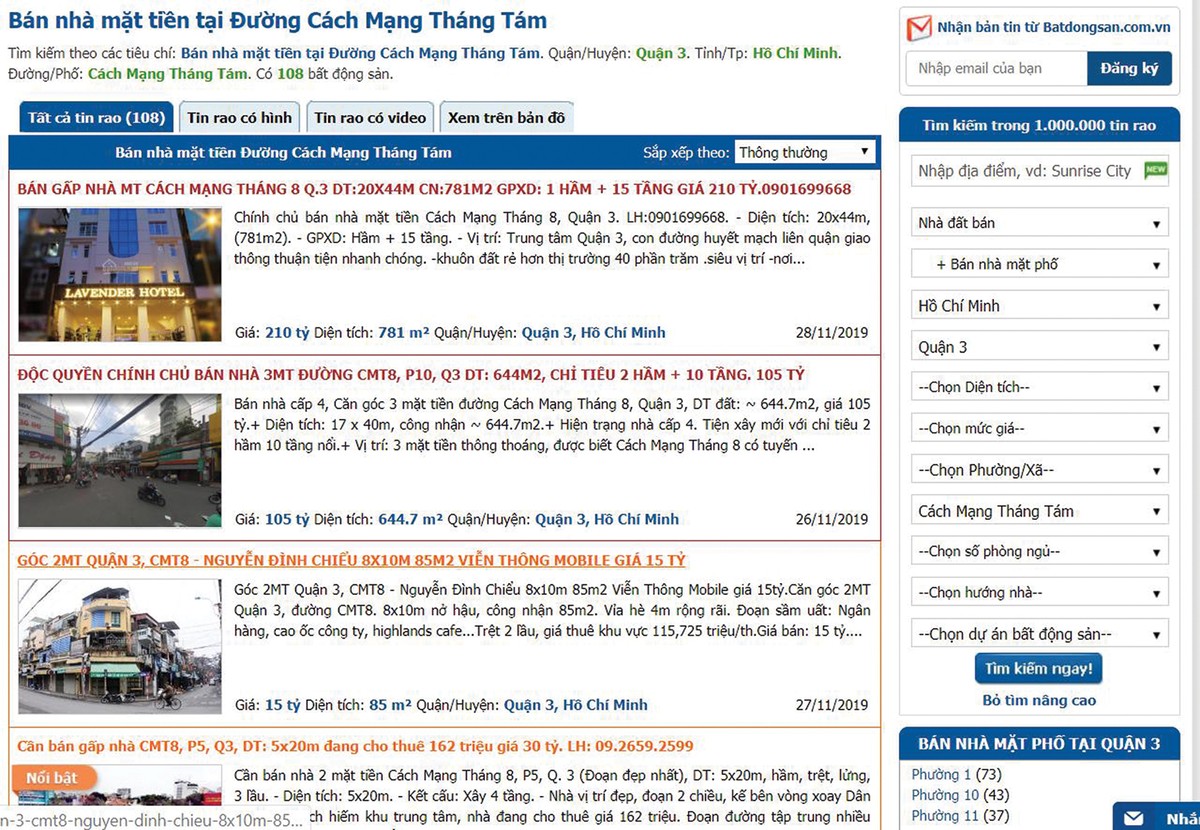Switch to Xem trên bản đồ tab
This screenshot has height=830, width=1200.
[x=506, y=118]
